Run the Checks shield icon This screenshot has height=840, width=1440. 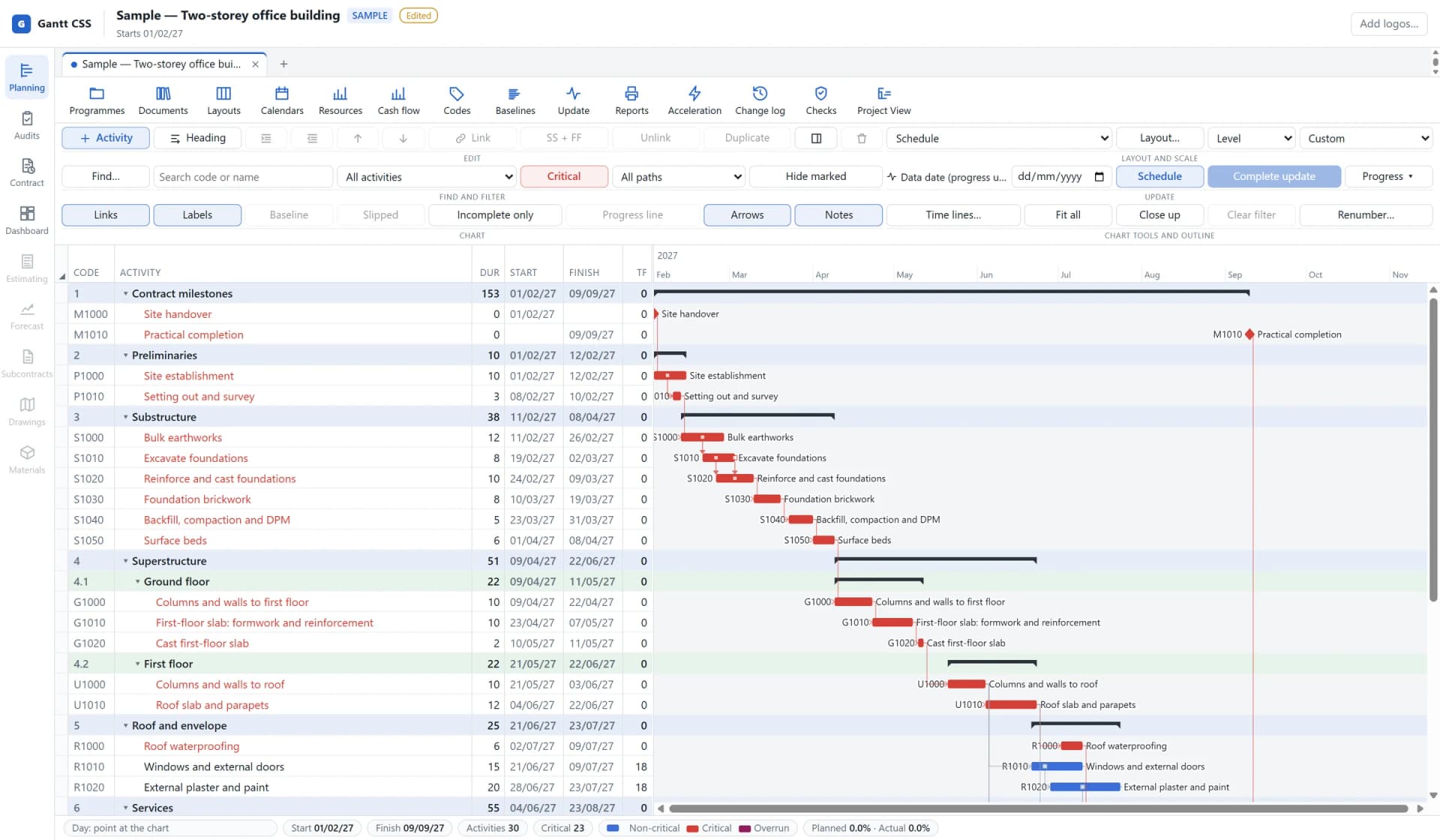(820, 100)
